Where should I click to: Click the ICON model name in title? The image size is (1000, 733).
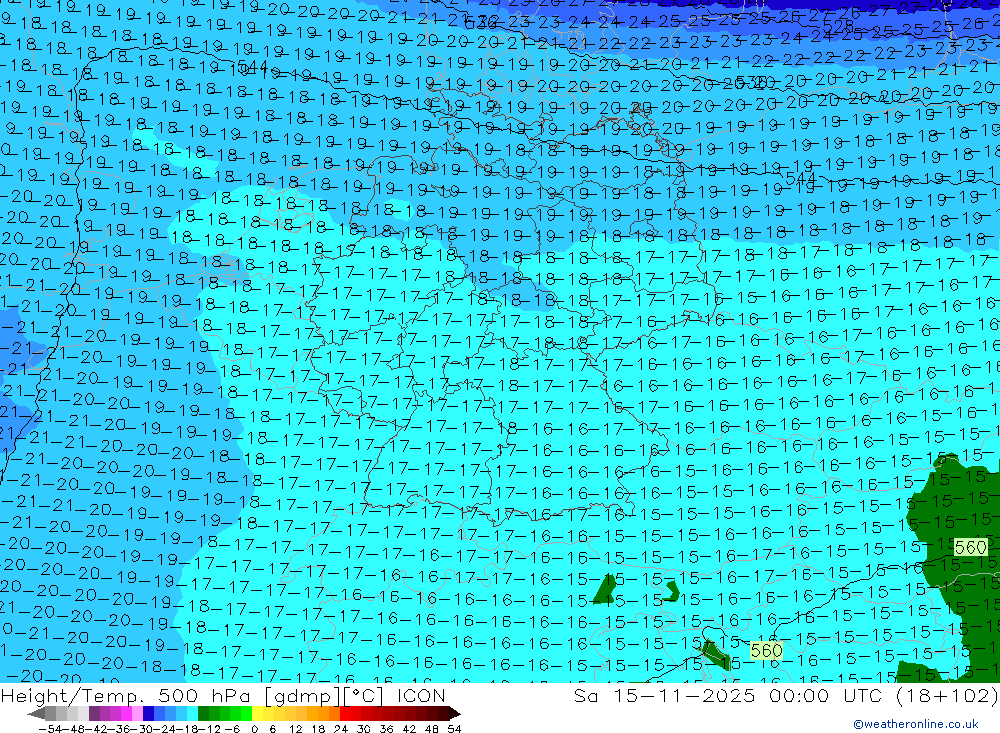(x=421, y=695)
